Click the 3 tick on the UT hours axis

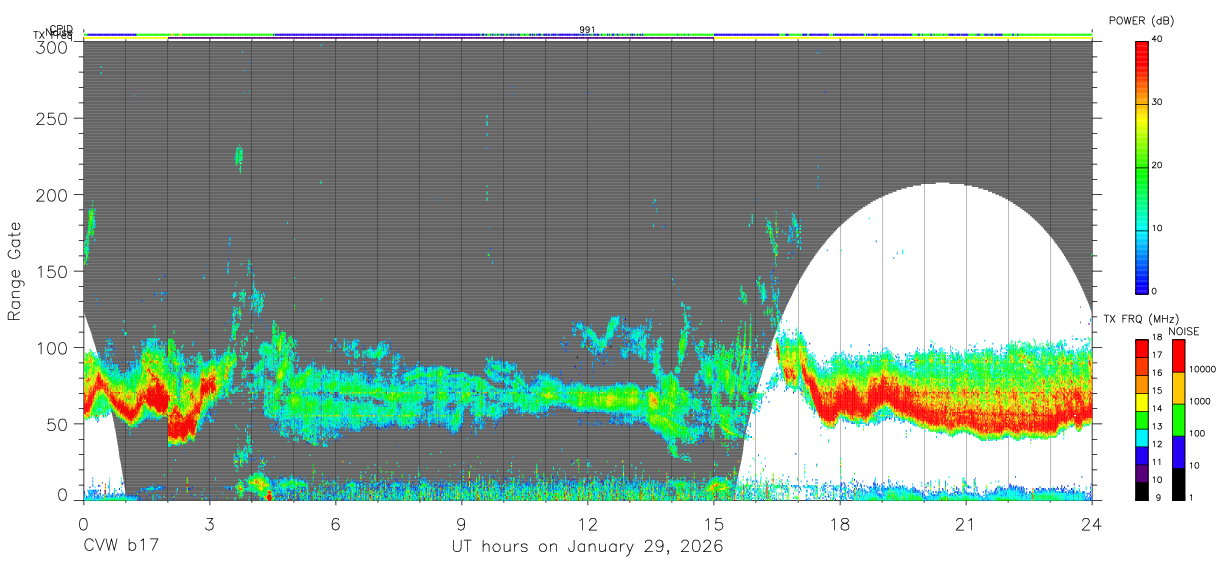pyautogui.click(x=209, y=523)
